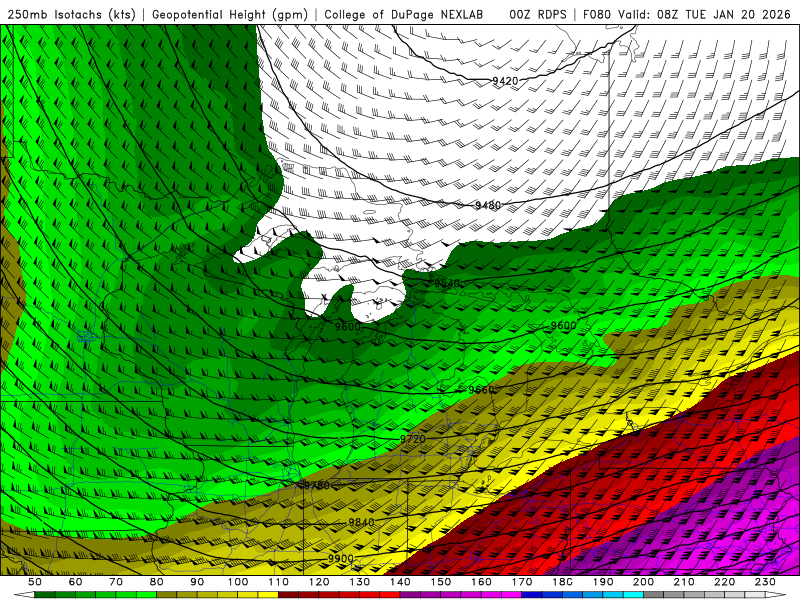Click the western 9600 contour label by the white notch
Viewport: 800px width, 600px height.
[347, 326]
